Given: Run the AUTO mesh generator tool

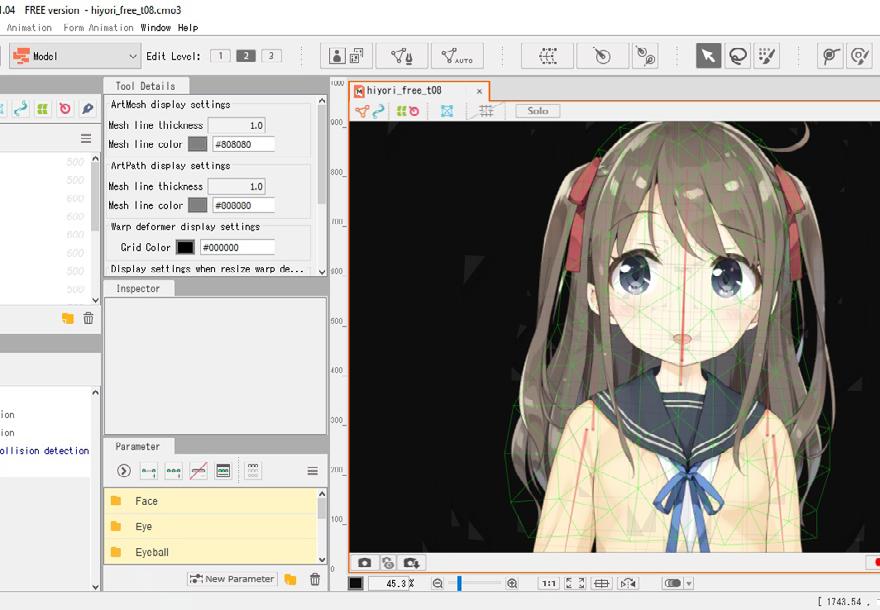Looking at the screenshot, I should 457,56.
